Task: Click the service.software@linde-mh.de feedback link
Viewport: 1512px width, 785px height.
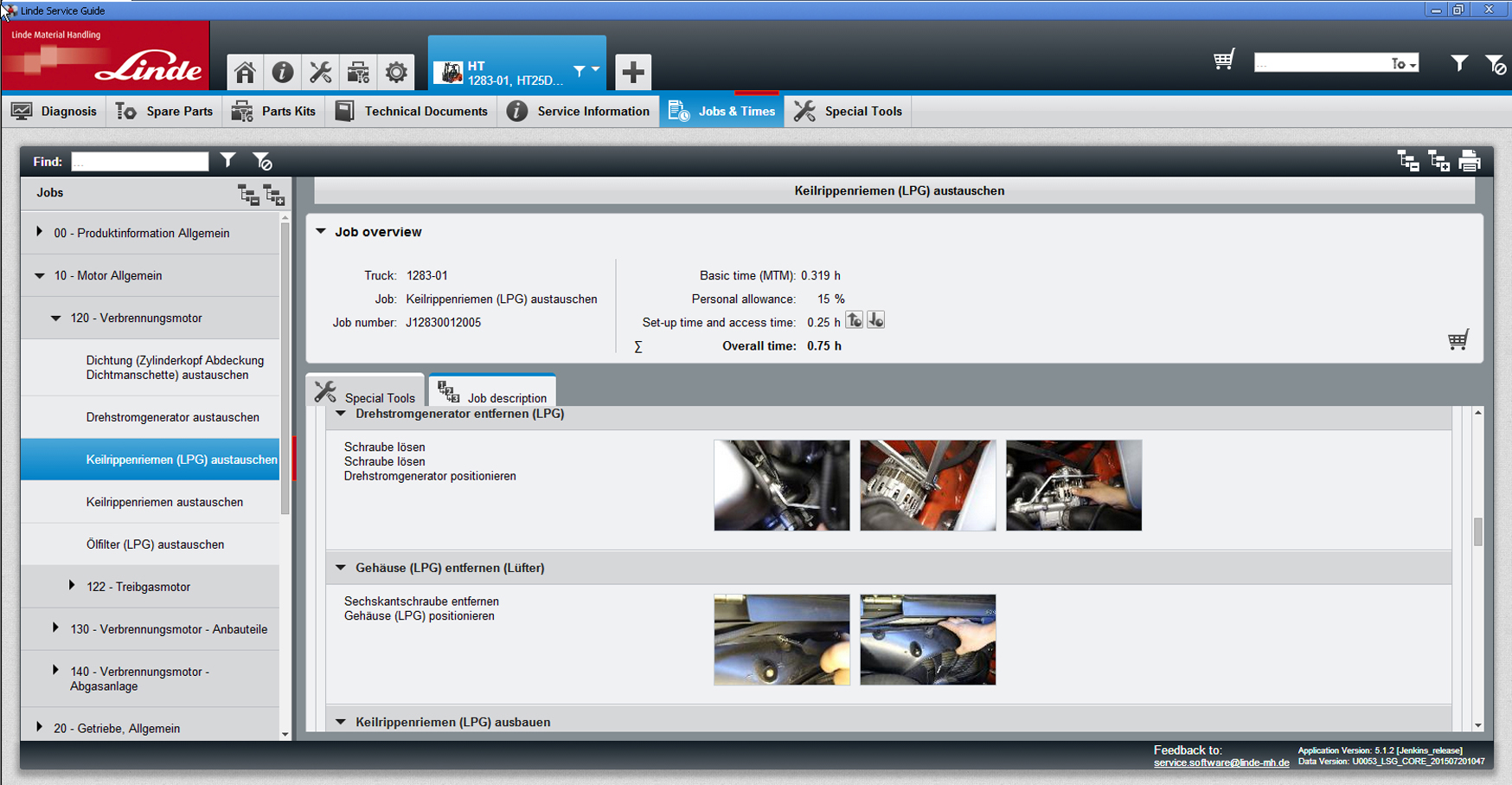Action: click(x=1220, y=762)
